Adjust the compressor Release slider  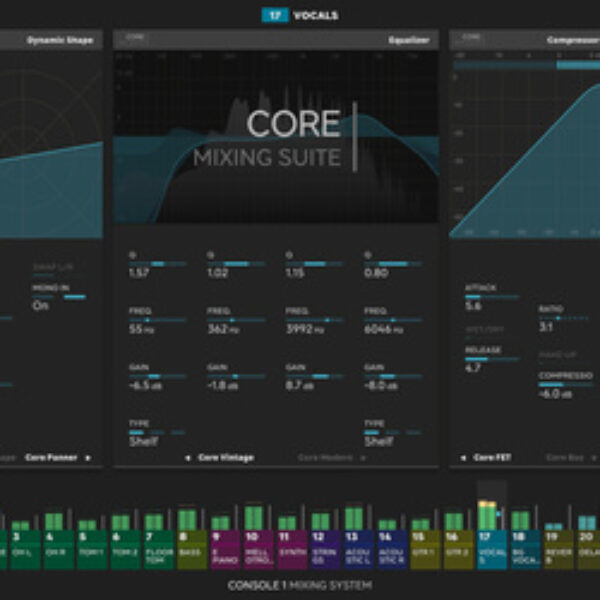[x=492, y=359]
